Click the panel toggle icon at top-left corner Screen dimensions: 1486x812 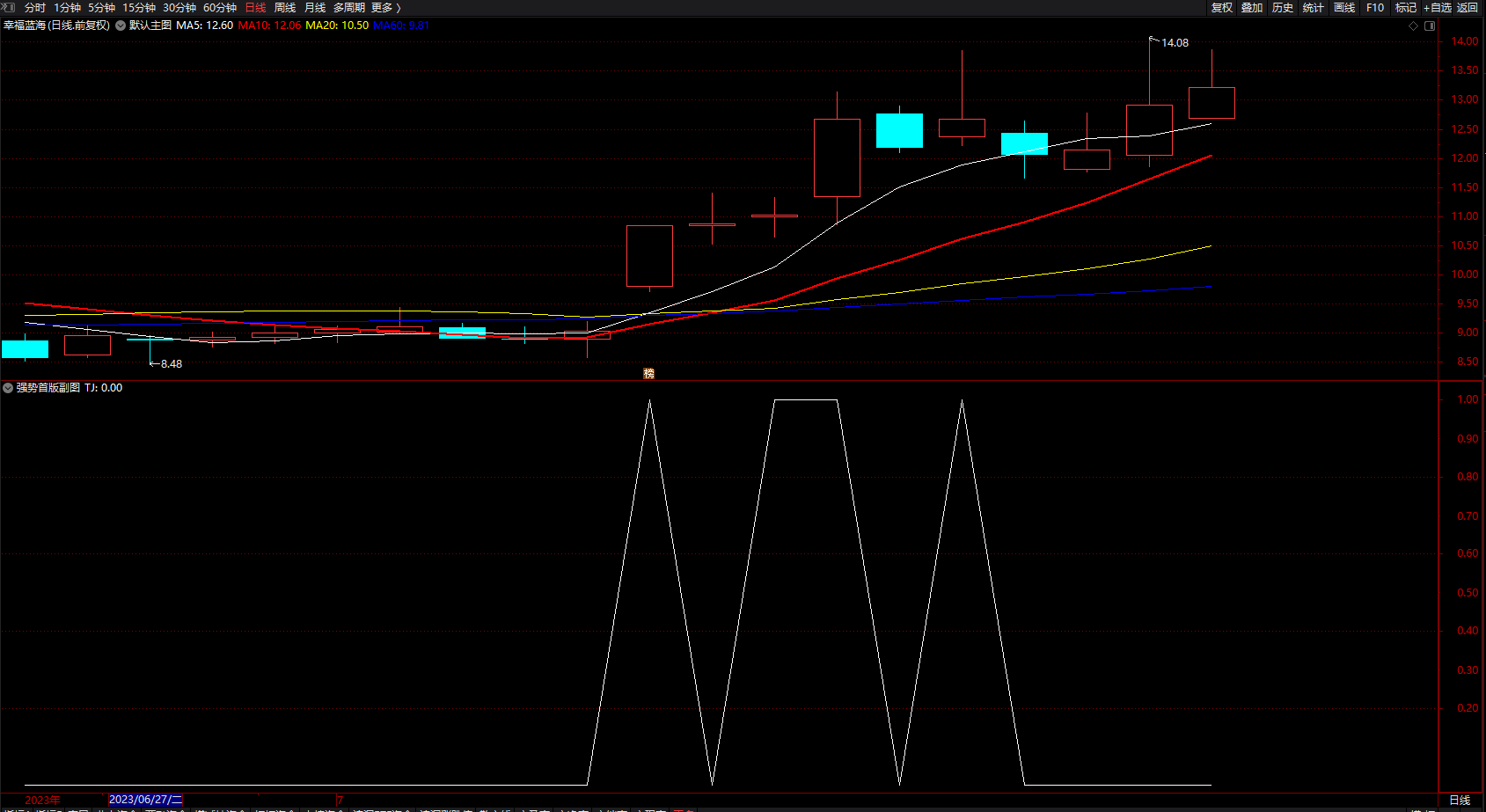(x=8, y=7)
